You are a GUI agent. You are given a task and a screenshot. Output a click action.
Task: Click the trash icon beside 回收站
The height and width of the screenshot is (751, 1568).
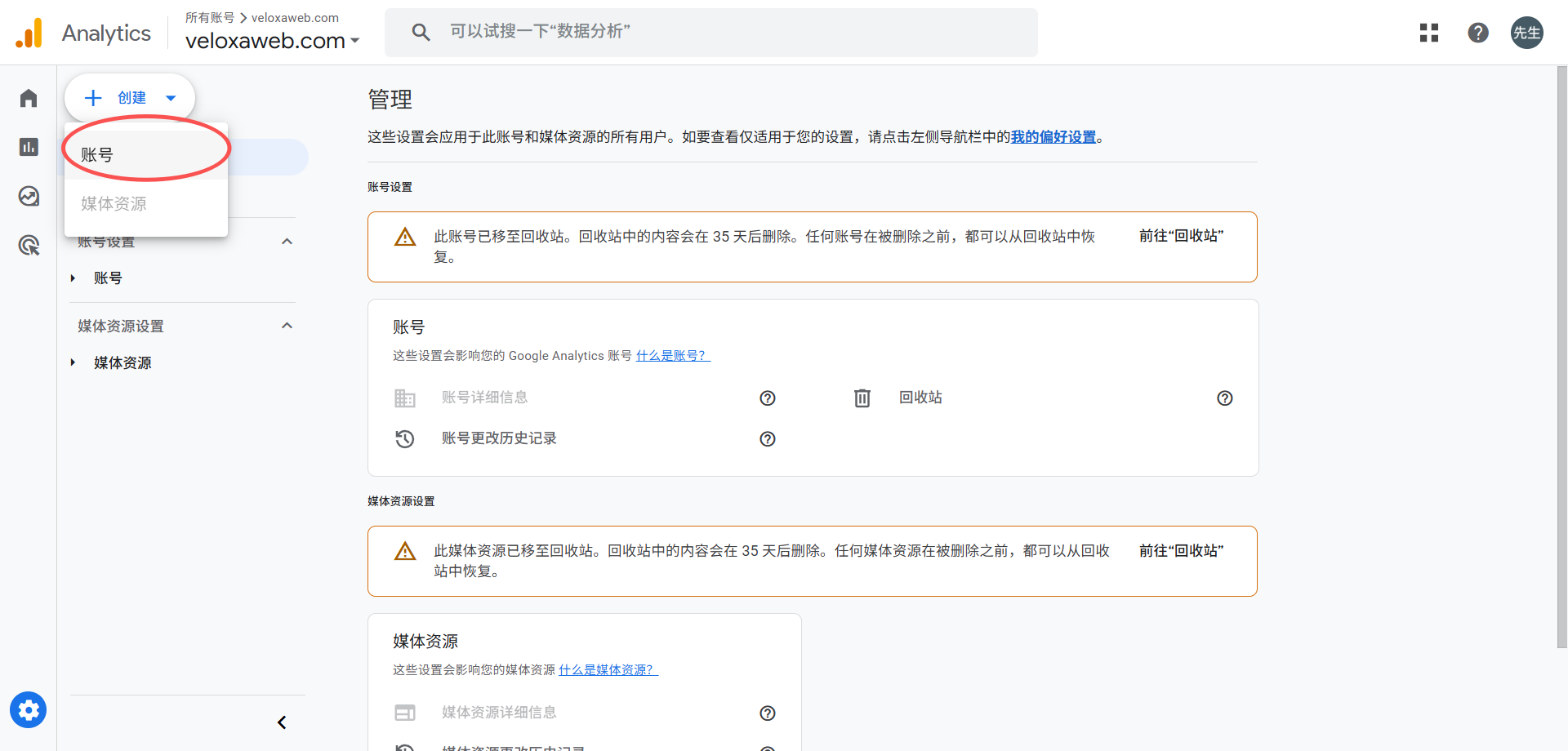[862, 398]
